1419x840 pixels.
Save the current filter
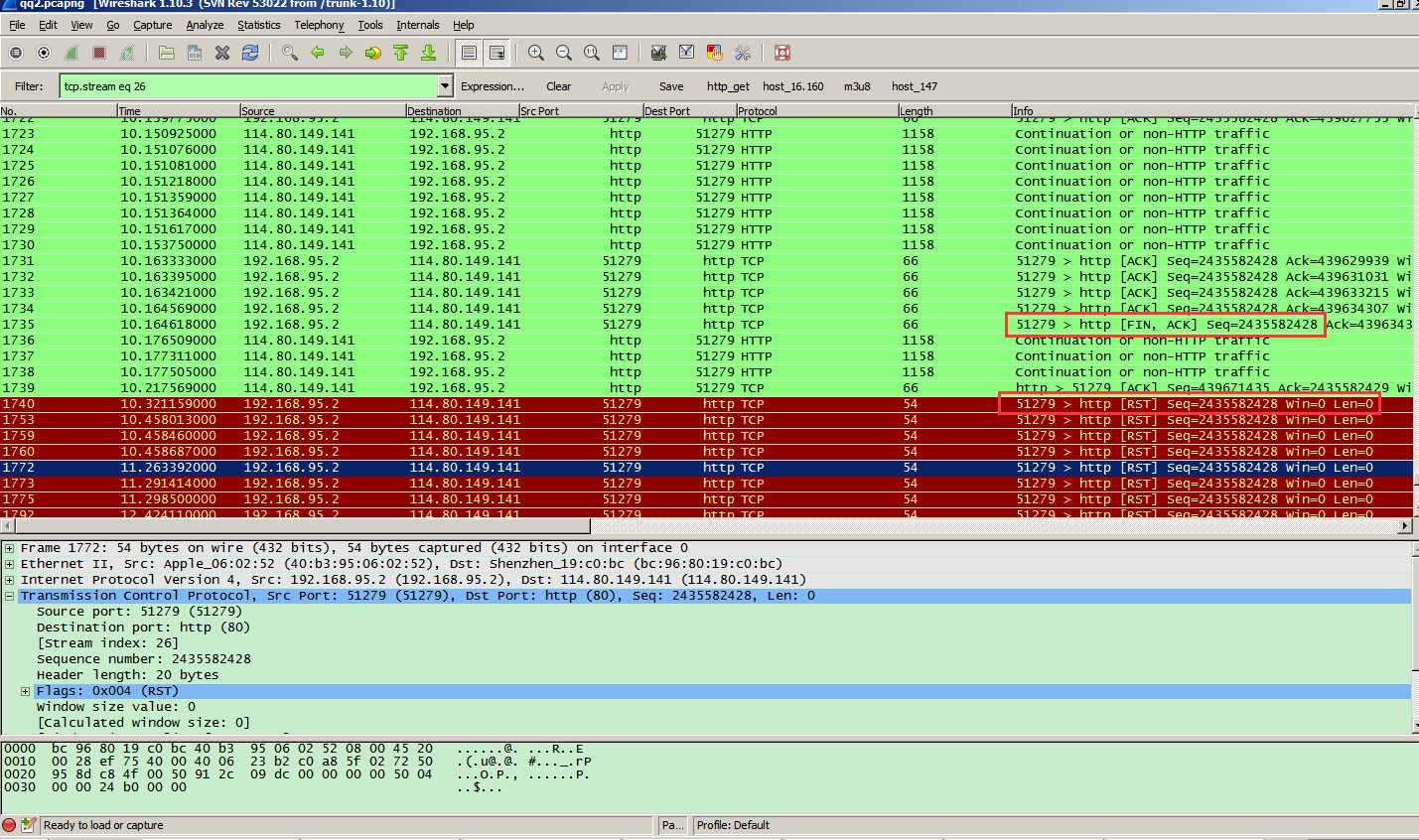(671, 86)
